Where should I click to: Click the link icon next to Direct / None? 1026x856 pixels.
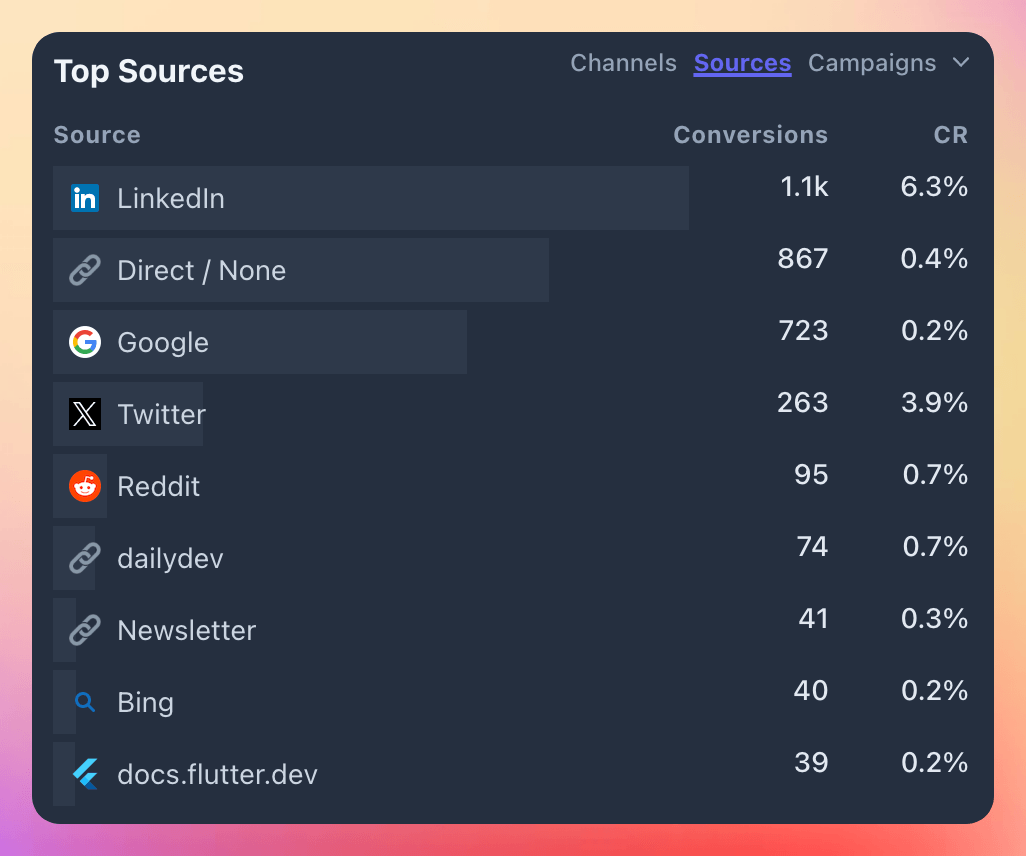(85, 270)
